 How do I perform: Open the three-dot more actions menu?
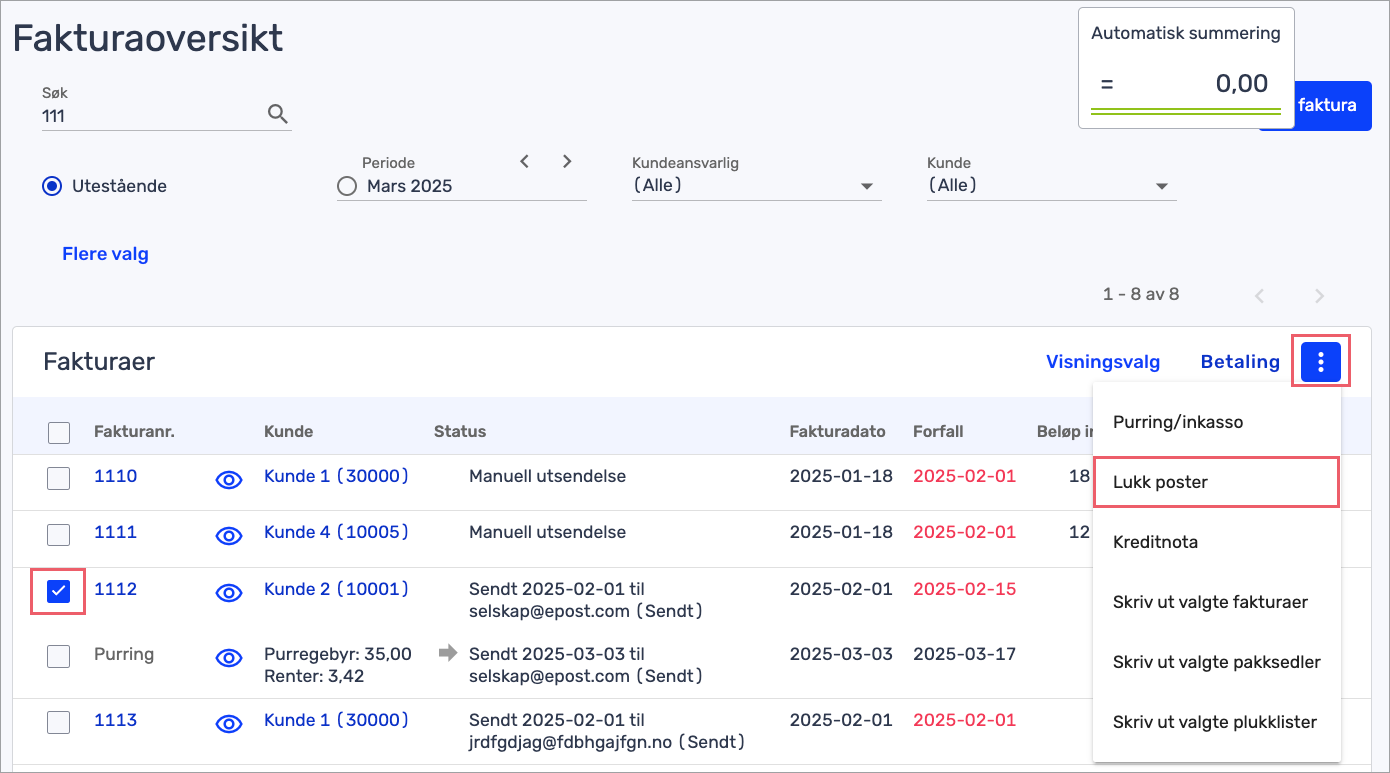1321,362
